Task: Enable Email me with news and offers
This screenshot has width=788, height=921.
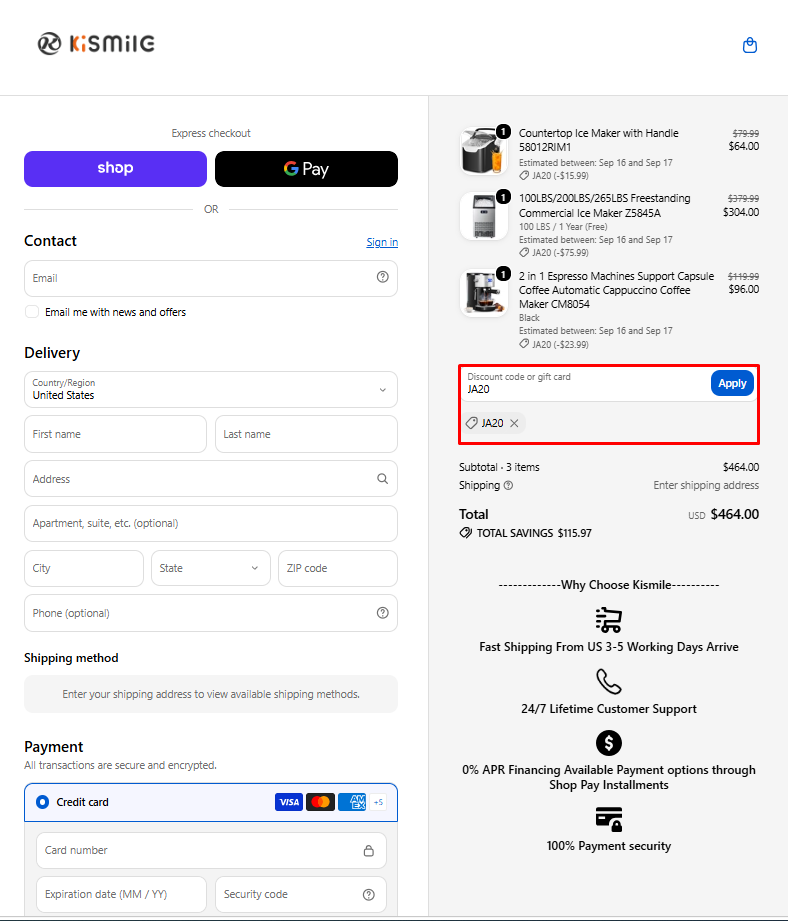Action: coord(32,312)
